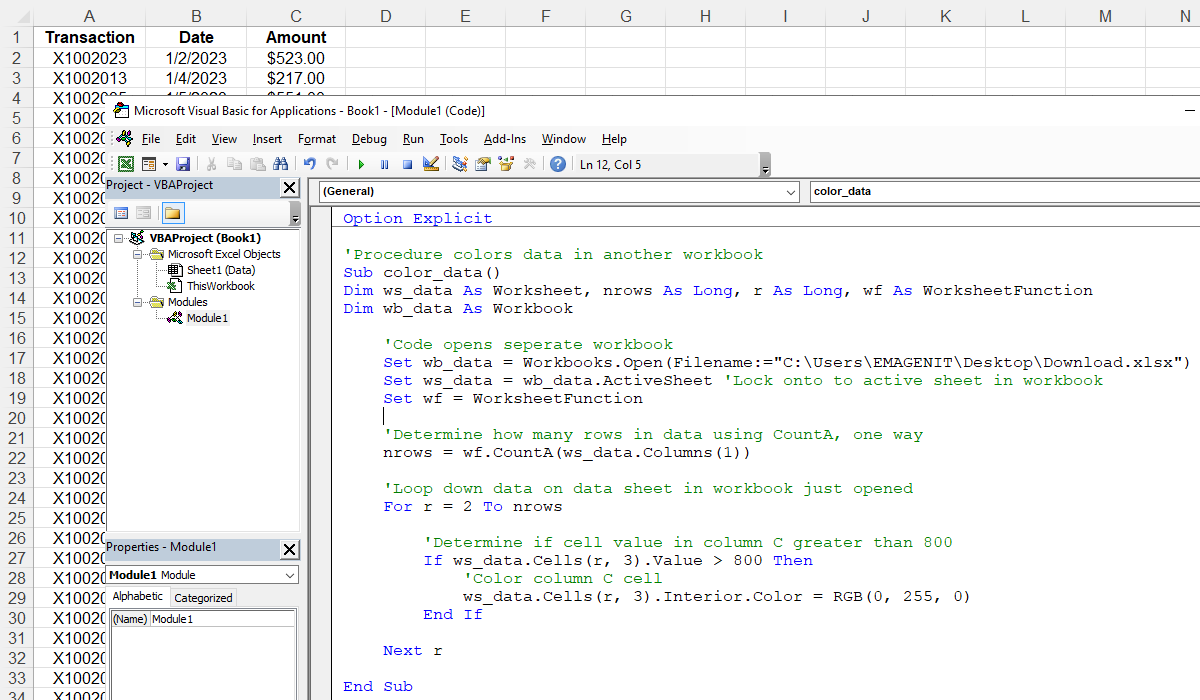Open Object Browser toolbar icon
This screenshot has height=700, width=1200.
(506, 164)
